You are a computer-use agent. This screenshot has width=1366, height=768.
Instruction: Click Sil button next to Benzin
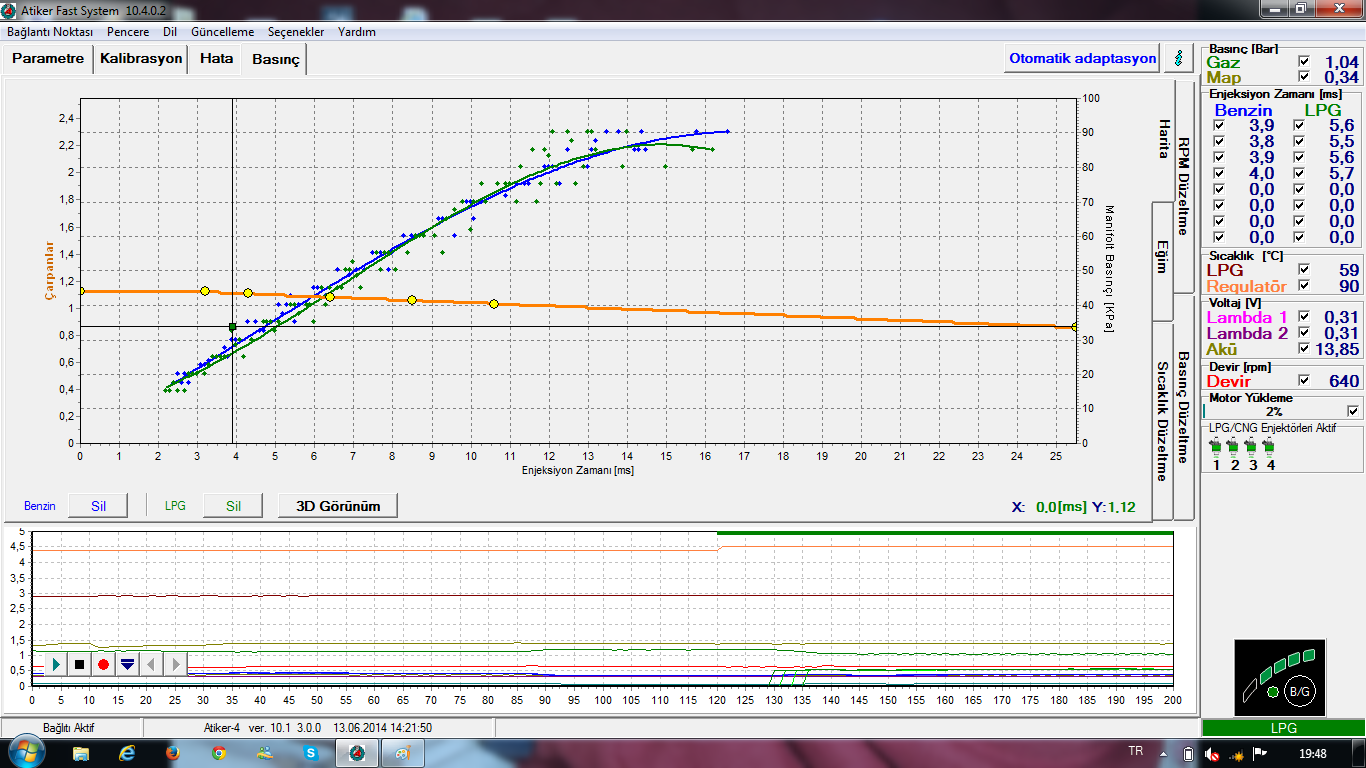(x=98, y=506)
